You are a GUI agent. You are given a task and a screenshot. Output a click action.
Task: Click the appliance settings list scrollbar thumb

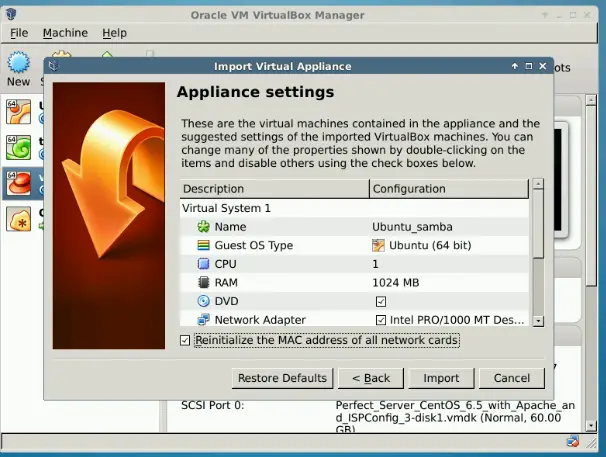538,223
